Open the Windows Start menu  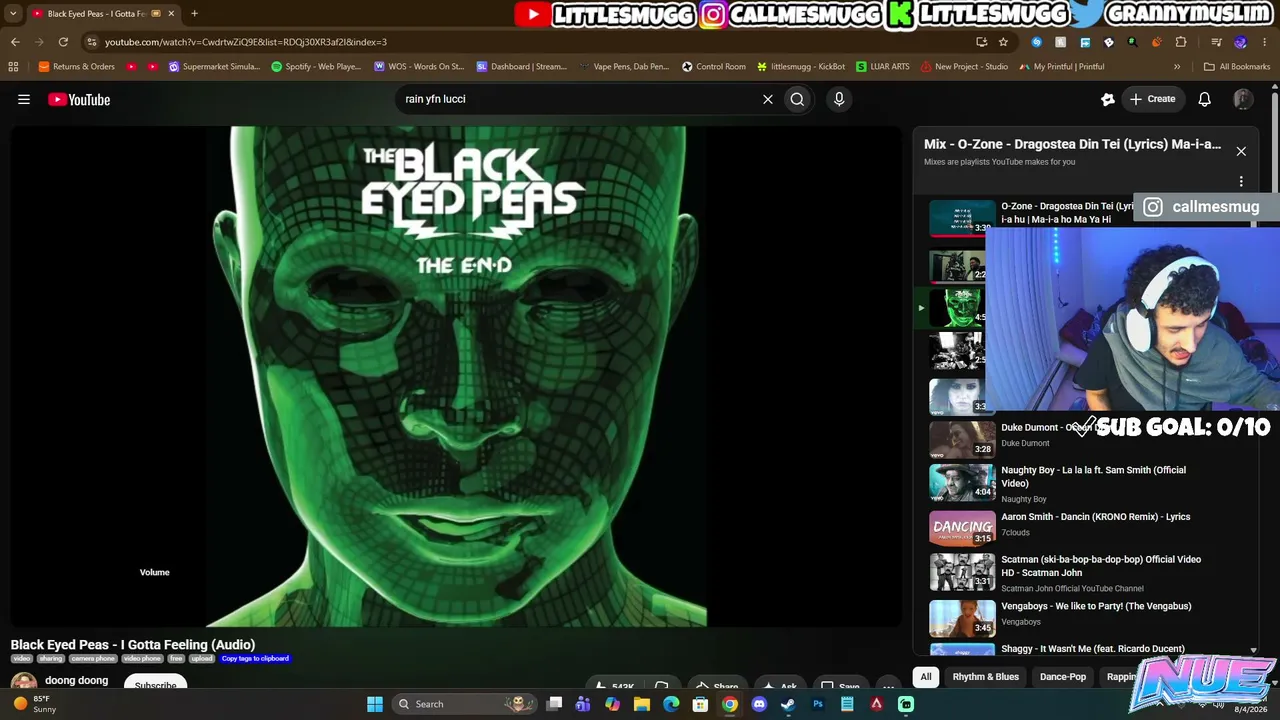click(375, 704)
